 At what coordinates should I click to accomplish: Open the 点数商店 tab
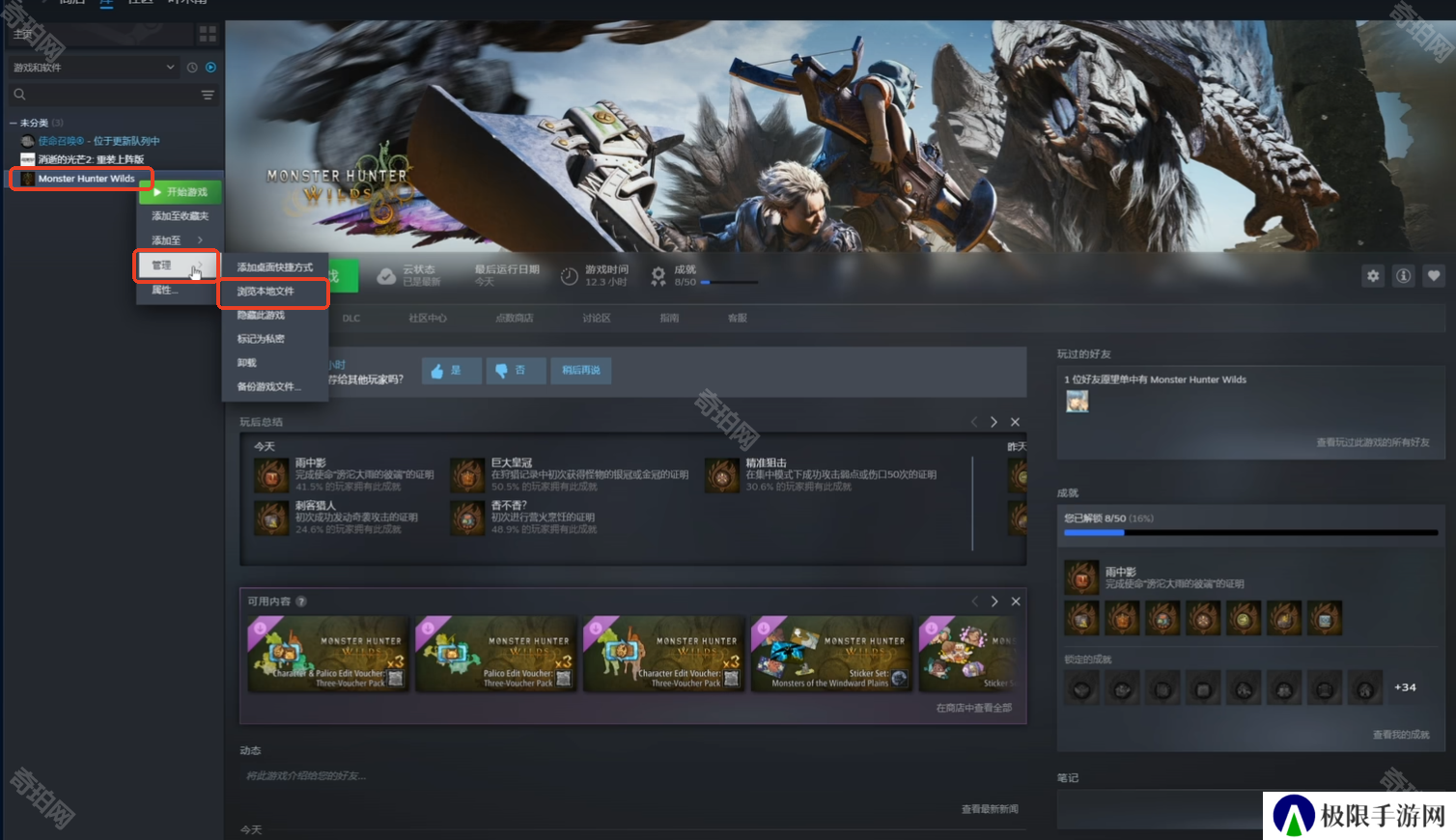pos(515,318)
